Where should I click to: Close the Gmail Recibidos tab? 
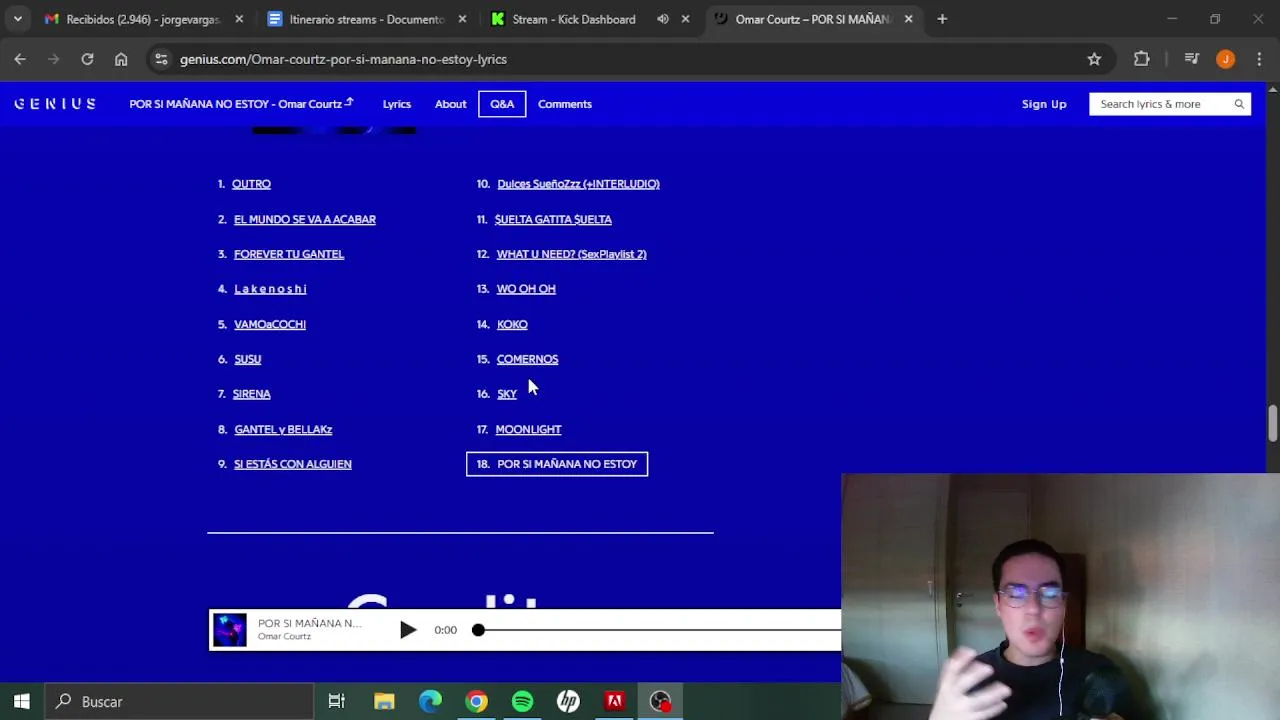[238, 19]
